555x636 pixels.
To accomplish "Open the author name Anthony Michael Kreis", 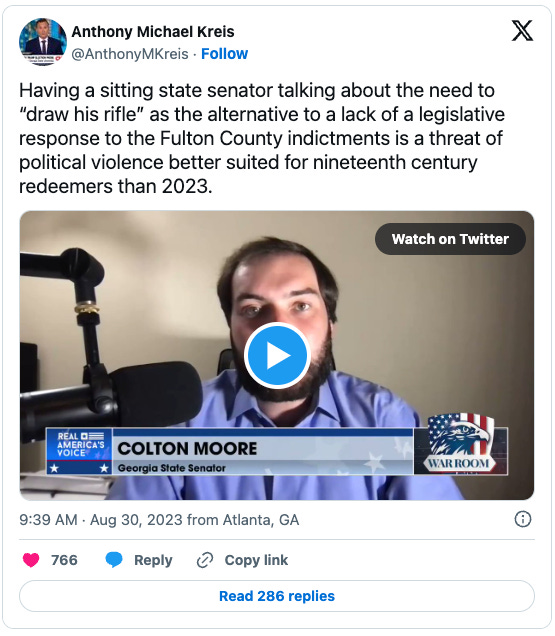I will click(x=153, y=32).
